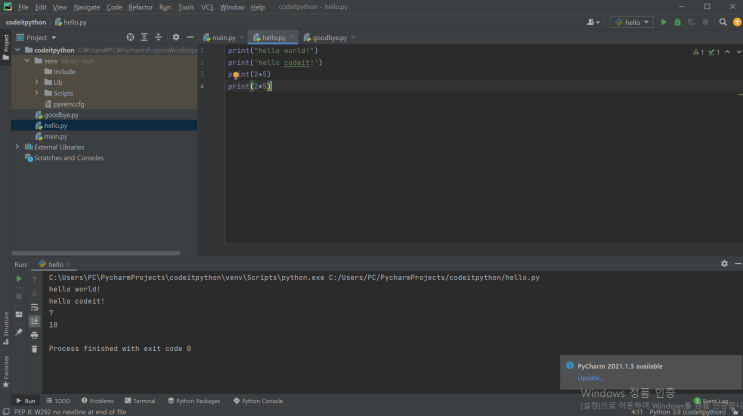The width and height of the screenshot is (743, 416).
Task: Toggle scroll to end in run console
Action: coord(34,321)
